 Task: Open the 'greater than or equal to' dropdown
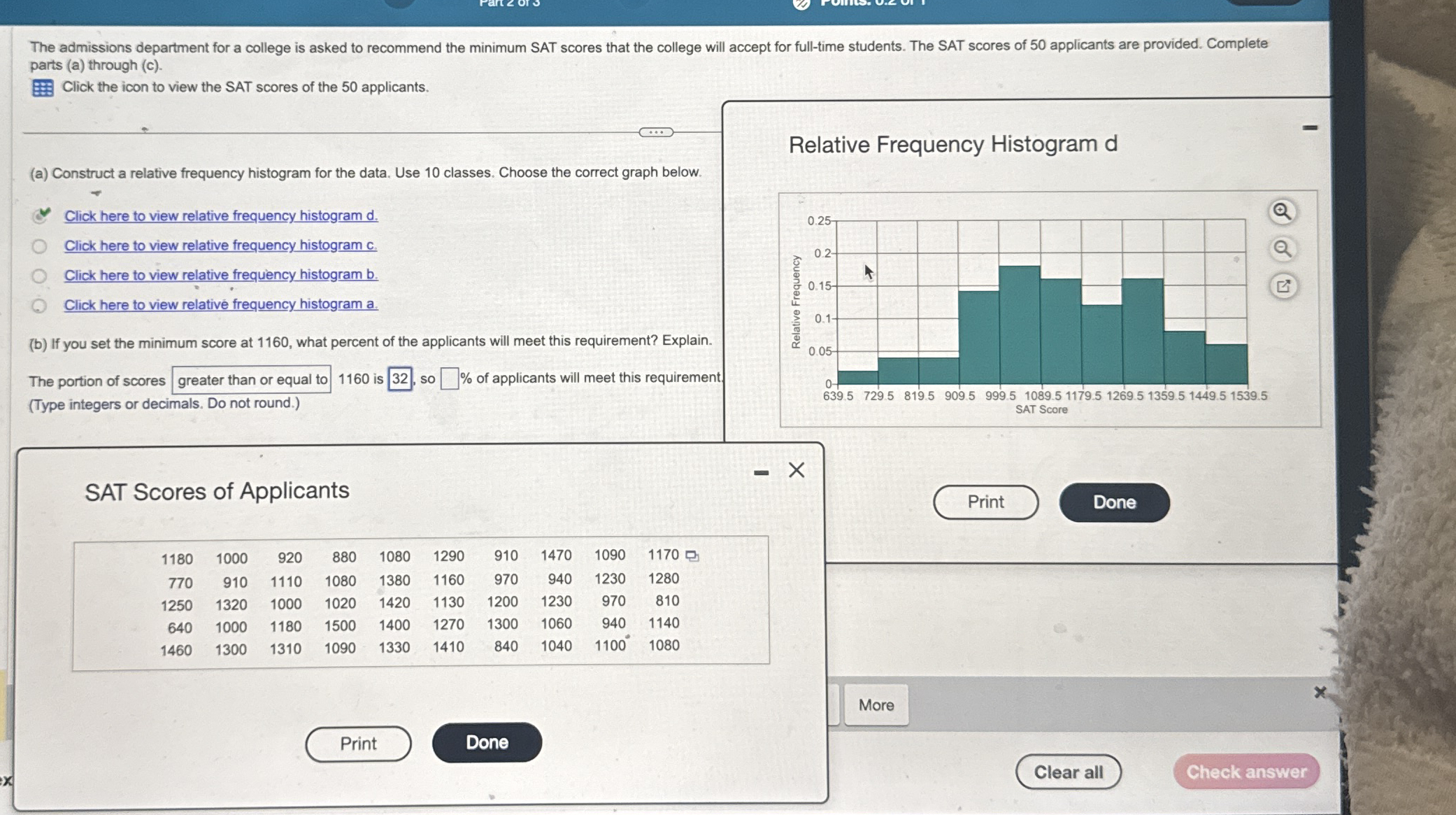(x=252, y=379)
